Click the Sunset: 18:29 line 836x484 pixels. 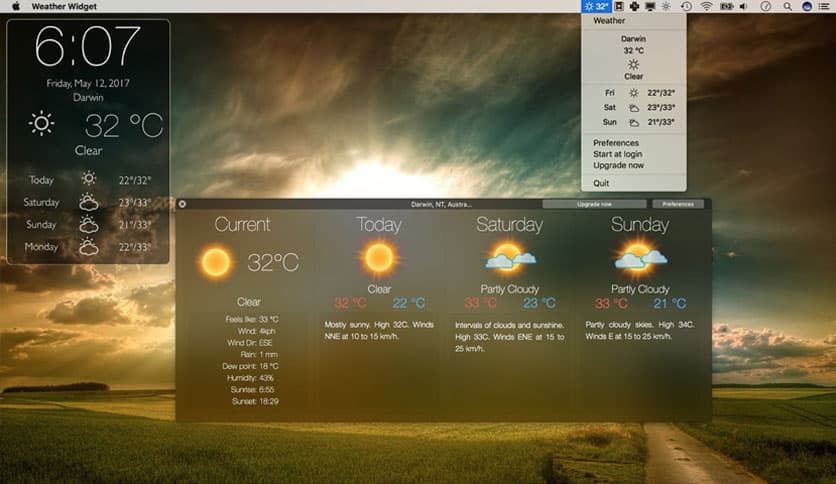(255, 401)
